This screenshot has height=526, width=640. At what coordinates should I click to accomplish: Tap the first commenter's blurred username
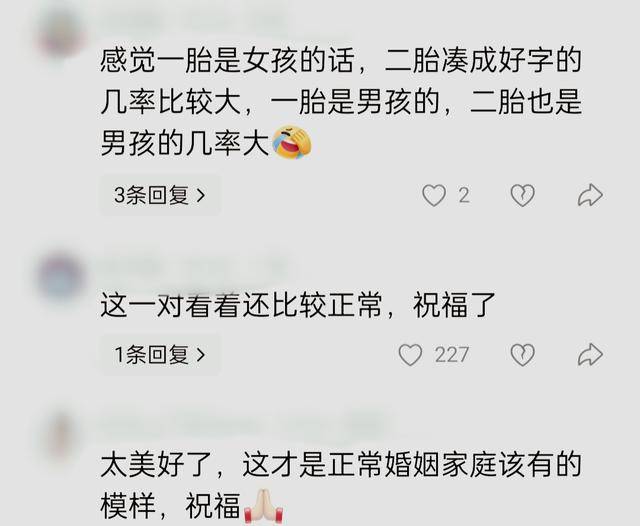tap(194, 17)
